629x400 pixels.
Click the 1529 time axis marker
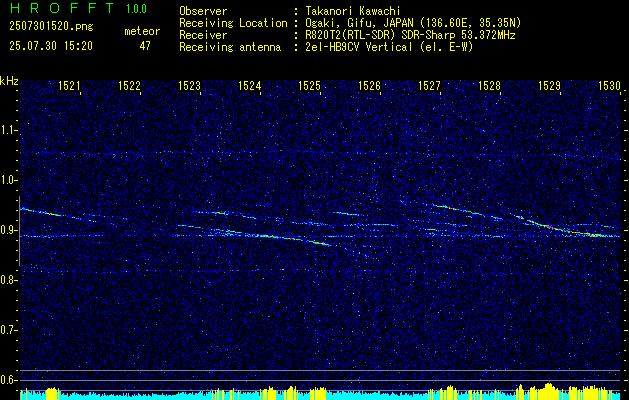[x=550, y=85]
